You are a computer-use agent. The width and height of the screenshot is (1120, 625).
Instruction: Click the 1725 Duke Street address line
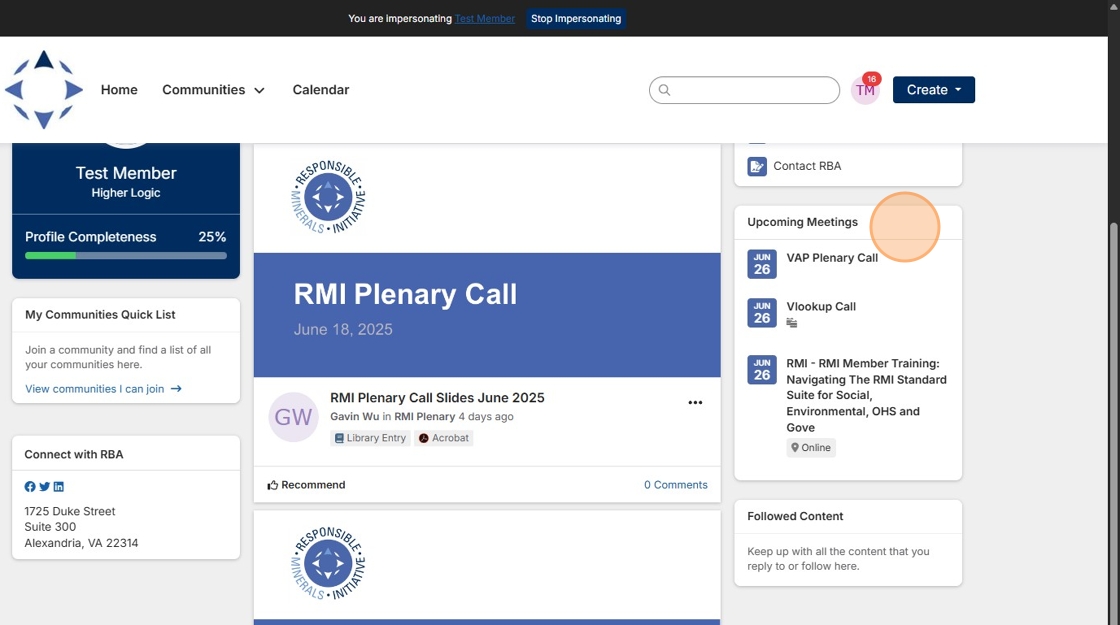pos(69,511)
